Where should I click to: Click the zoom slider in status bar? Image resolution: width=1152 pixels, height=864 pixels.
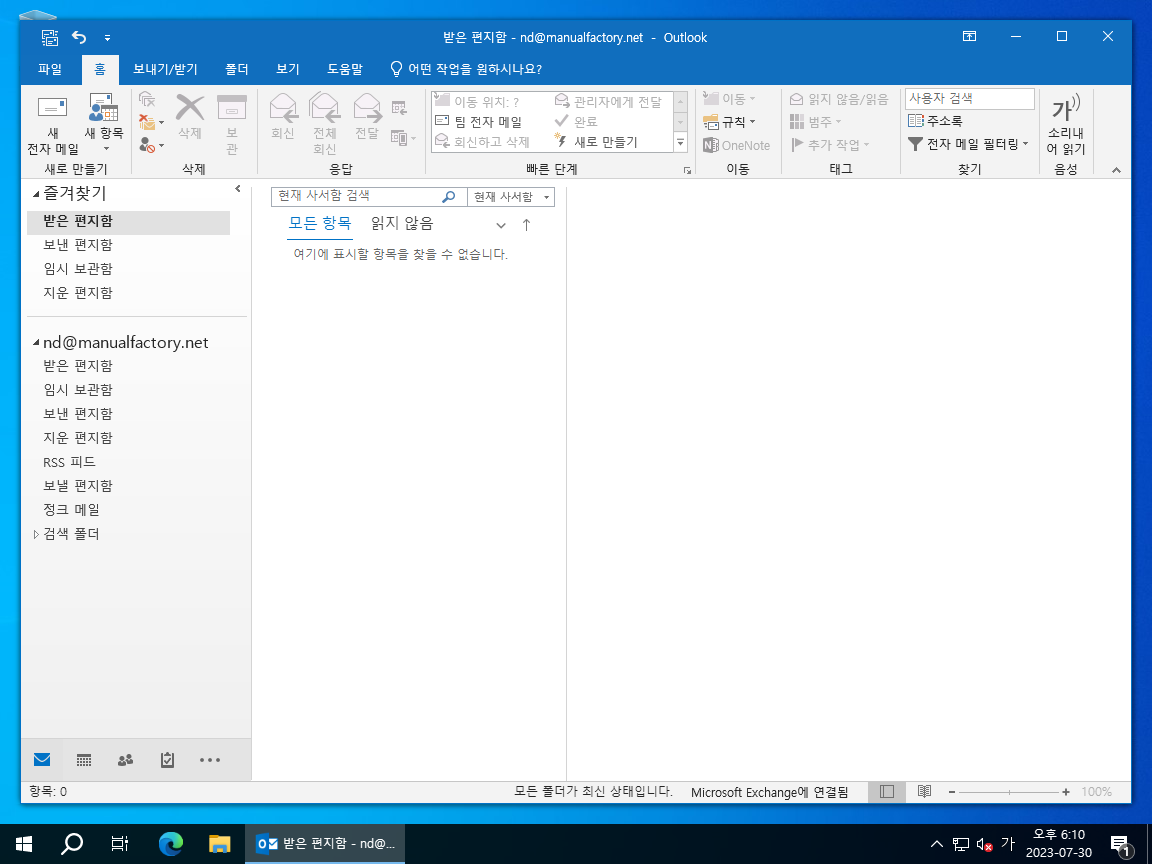click(1008, 792)
